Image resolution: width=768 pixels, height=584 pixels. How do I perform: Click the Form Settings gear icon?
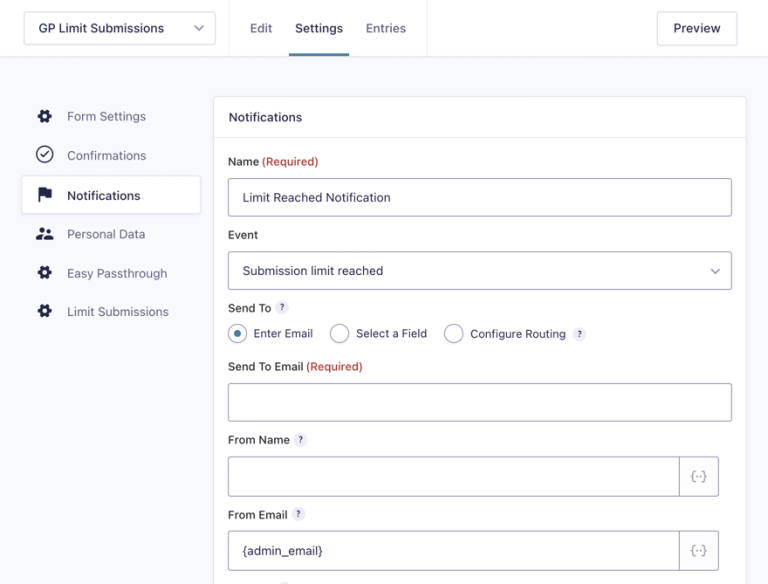[x=44, y=116]
